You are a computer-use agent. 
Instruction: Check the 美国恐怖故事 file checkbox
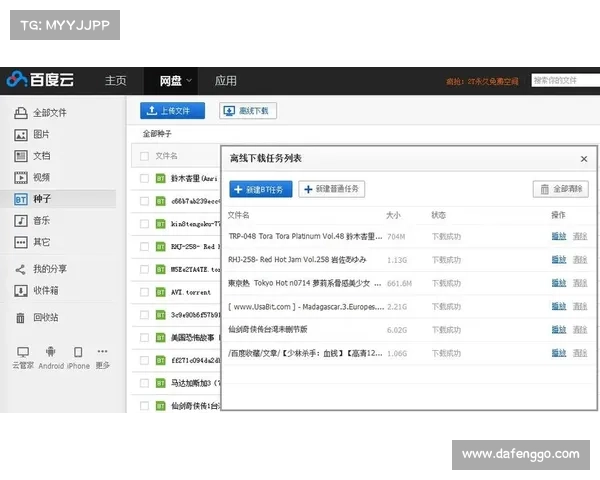pos(144,338)
